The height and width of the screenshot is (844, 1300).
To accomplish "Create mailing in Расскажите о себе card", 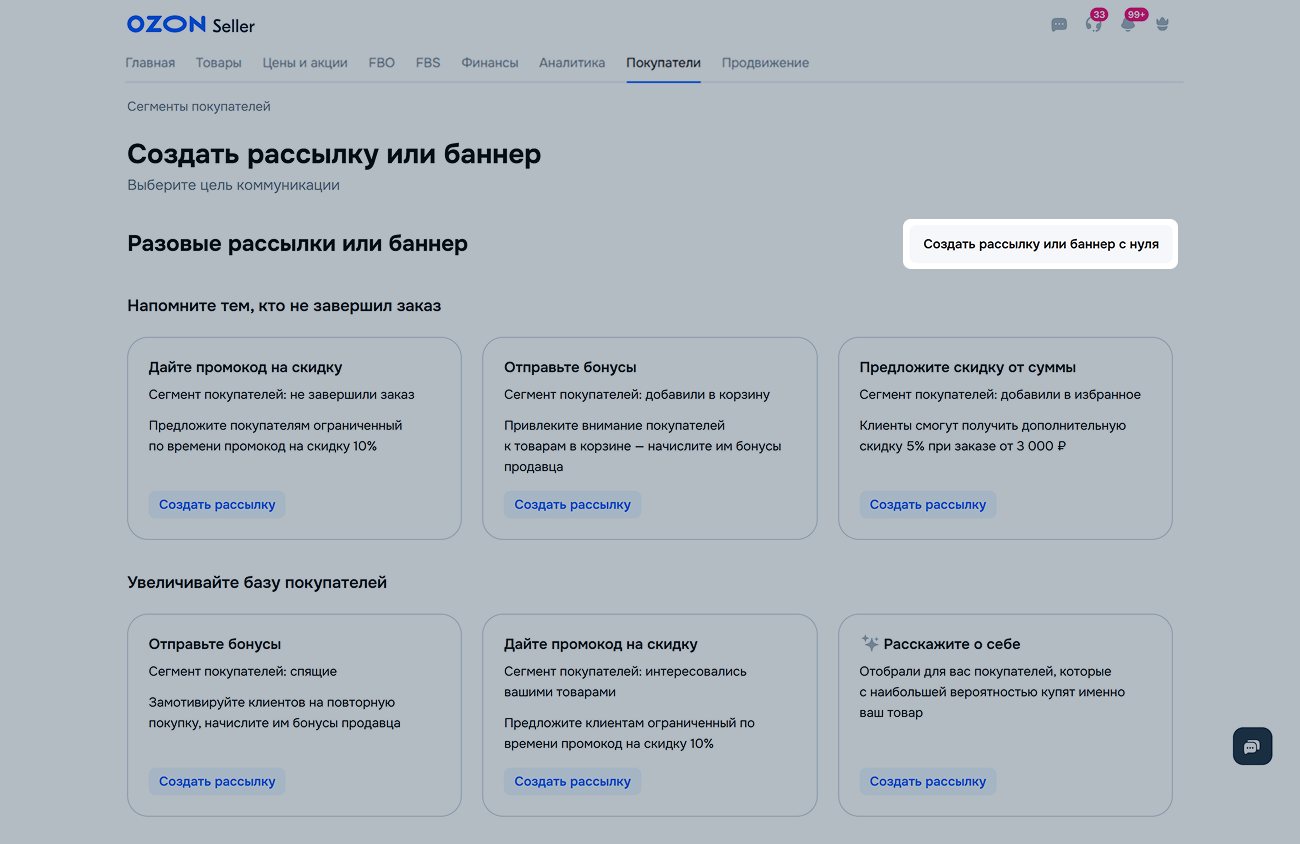I will point(927,782).
